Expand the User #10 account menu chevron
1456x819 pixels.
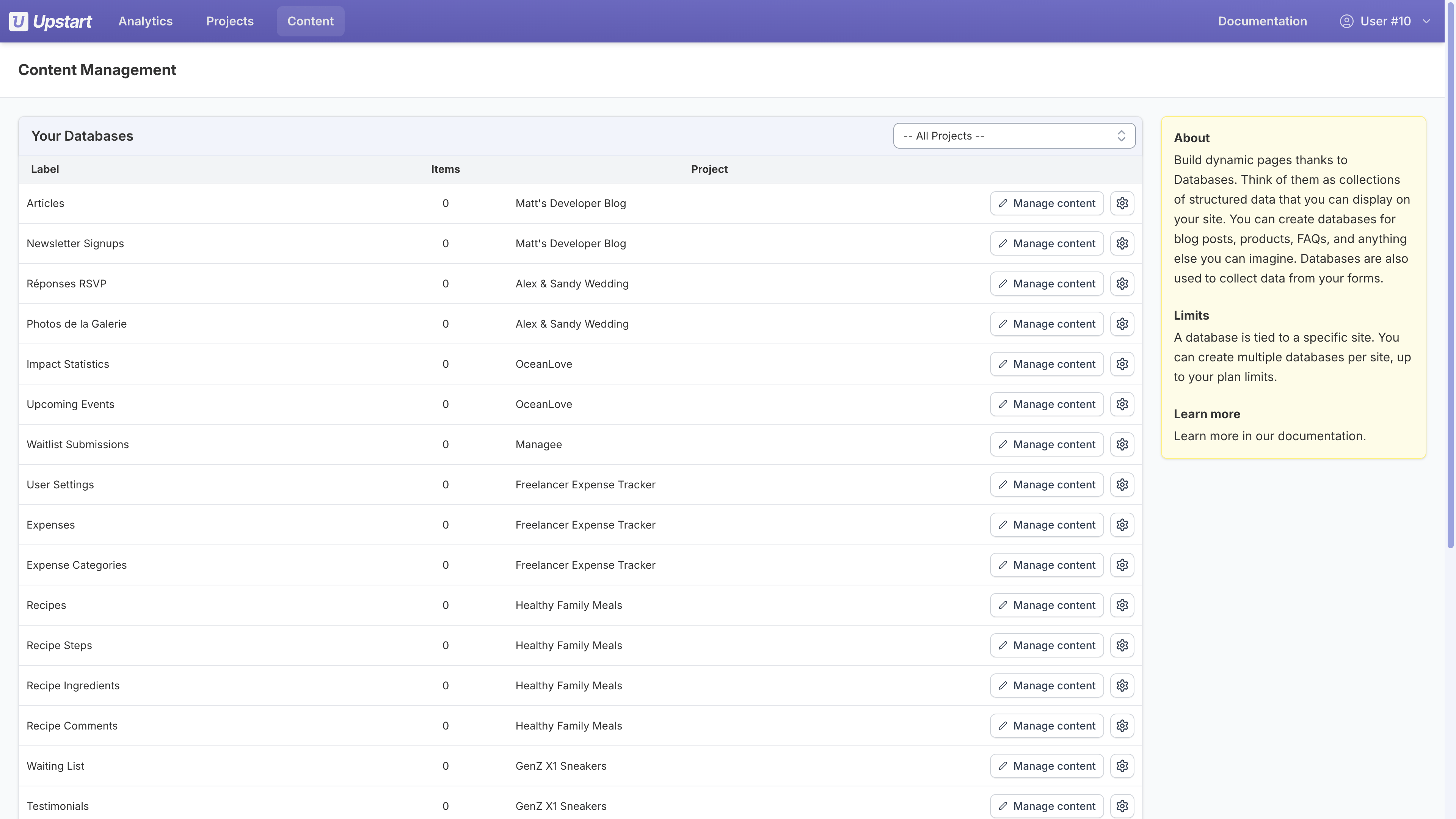click(1426, 22)
